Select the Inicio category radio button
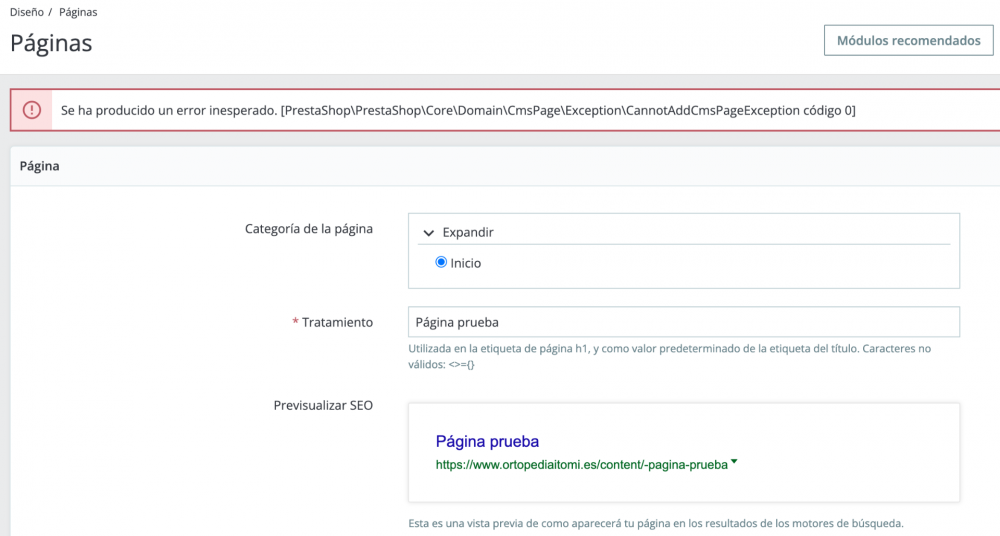The image size is (1000, 536). point(441,262)
